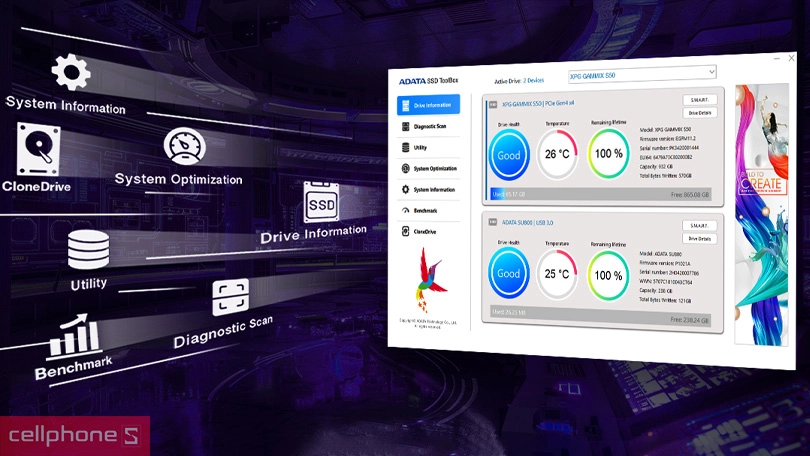This screenshot has height=456, width=810.
Task: Click the 25 °C temperature gauge
Action: [557, 274]
